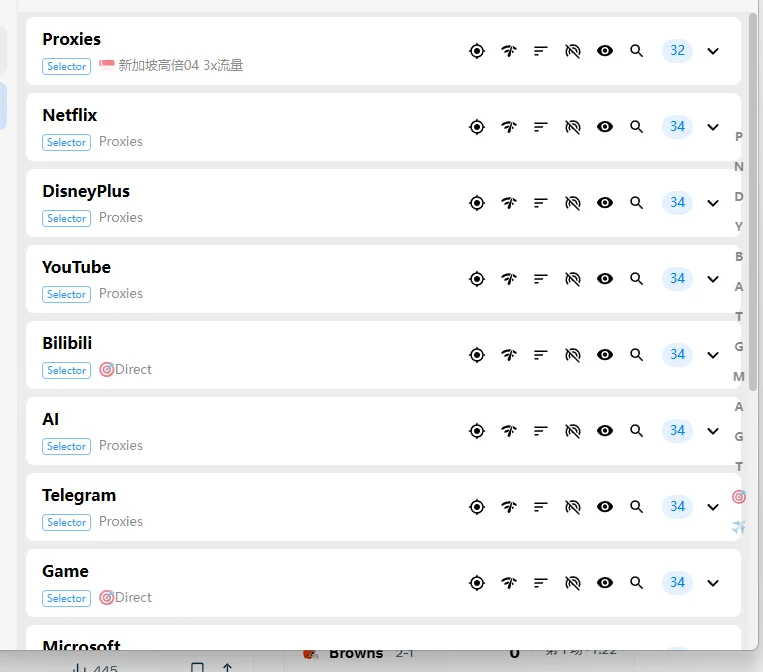Image resolution: width=763 pixels, height=672 pixels.
Task: Expand the Netflix group chevron
Action: point(713,127)
